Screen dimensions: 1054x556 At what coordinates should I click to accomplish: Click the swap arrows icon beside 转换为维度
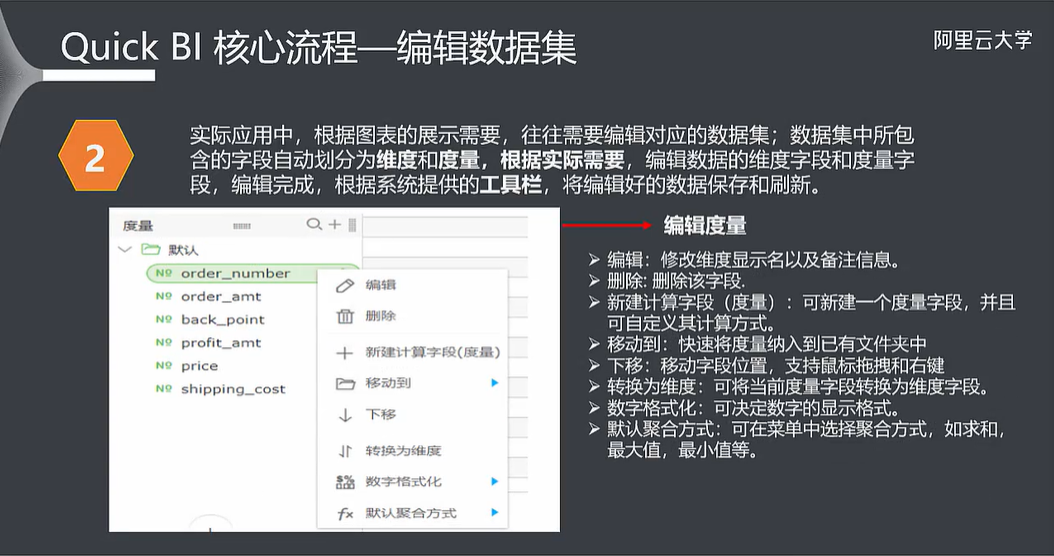345,451
